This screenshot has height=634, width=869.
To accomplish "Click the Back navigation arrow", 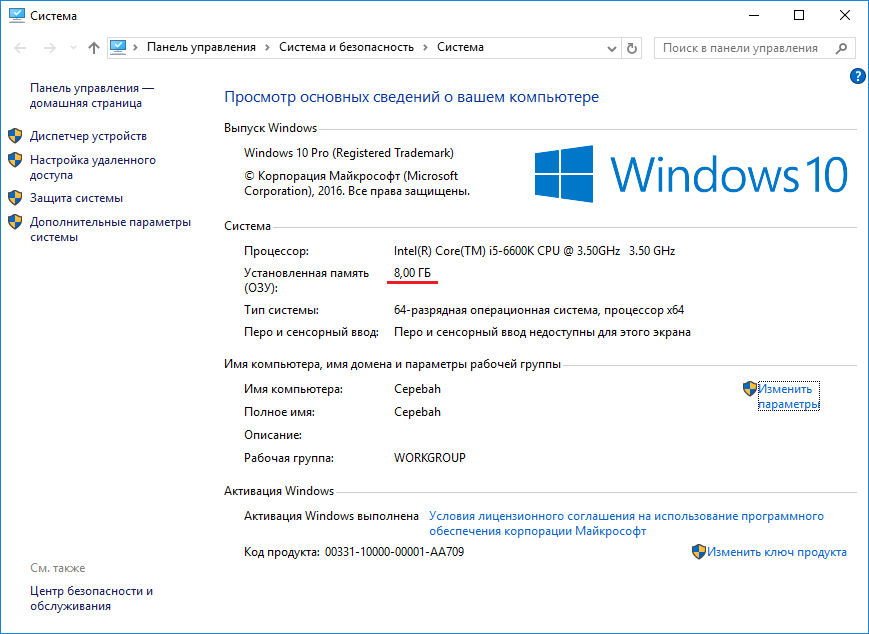I will point(20,48).
